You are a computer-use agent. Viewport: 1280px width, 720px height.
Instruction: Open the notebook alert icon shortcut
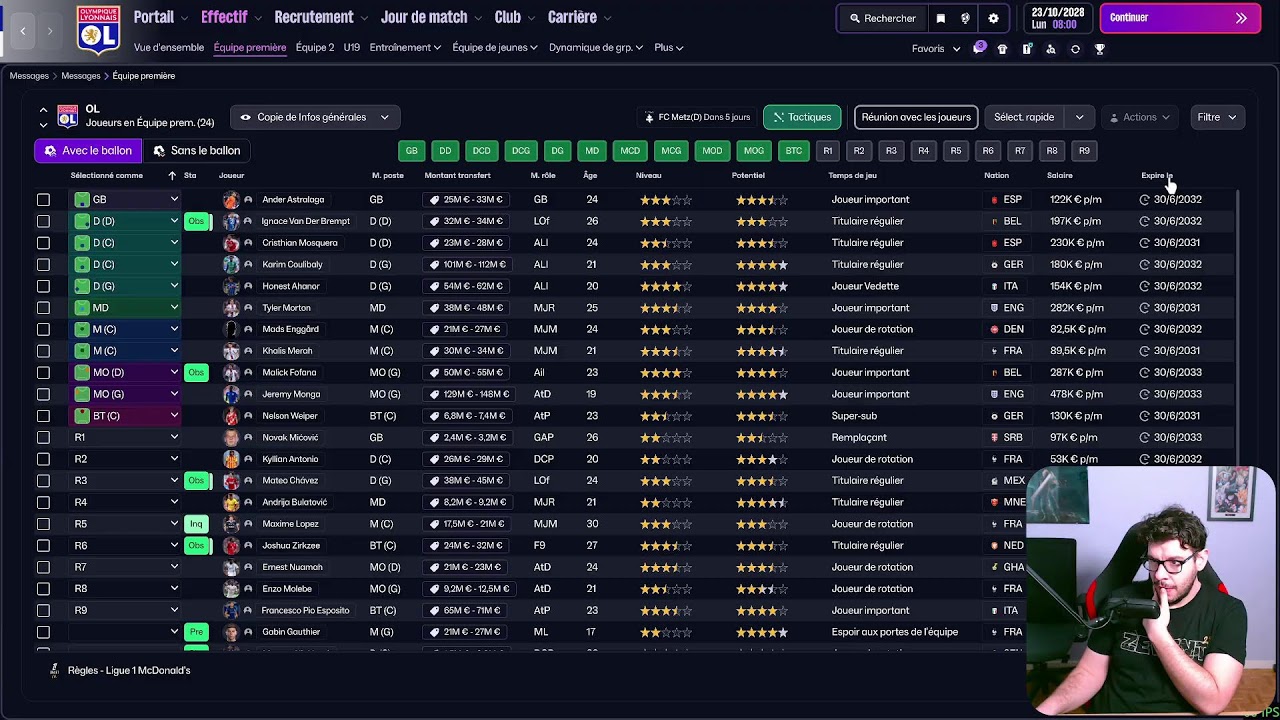[x=1027, y=49]
